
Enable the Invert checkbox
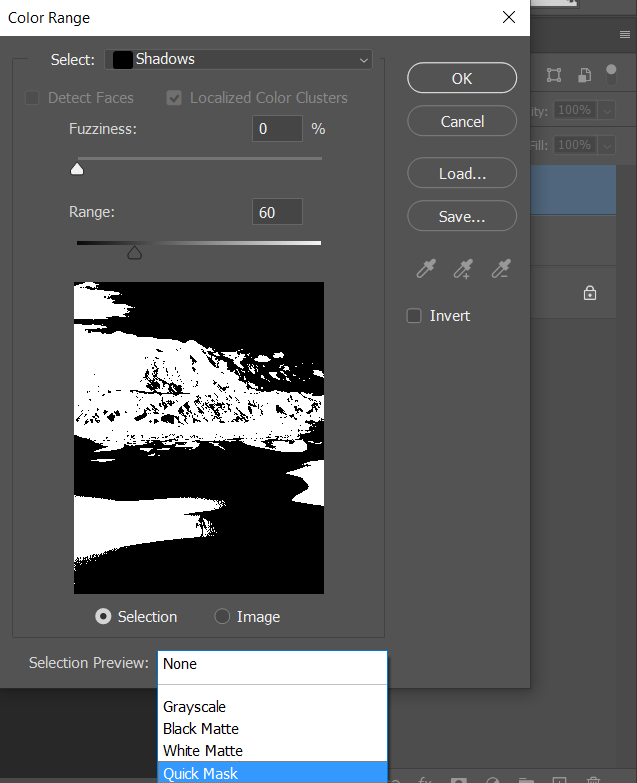click(x=414, y=316)
